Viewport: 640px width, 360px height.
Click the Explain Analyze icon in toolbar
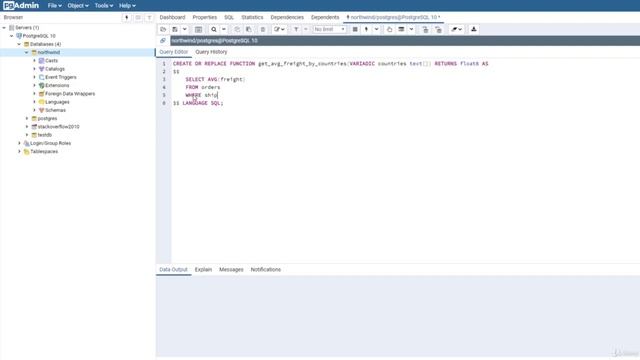click(x=401, y=29)
